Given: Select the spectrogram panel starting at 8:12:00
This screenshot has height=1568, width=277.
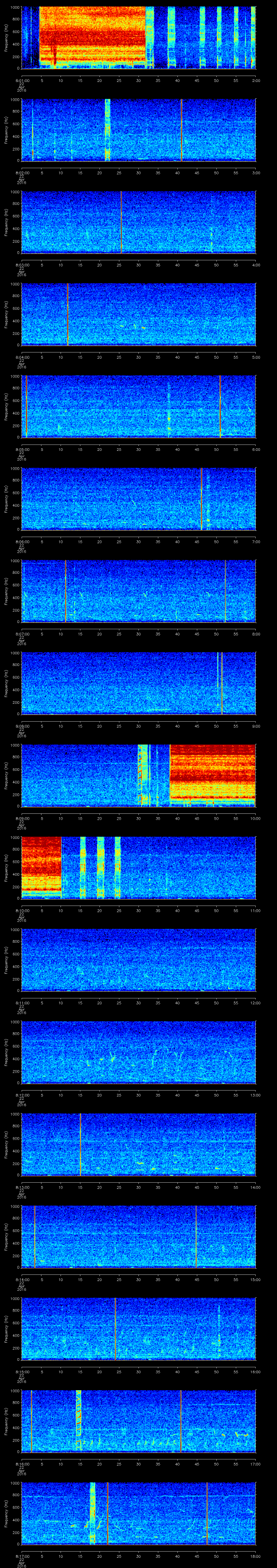Looking at the screenshot, I should click(138, 1052).
